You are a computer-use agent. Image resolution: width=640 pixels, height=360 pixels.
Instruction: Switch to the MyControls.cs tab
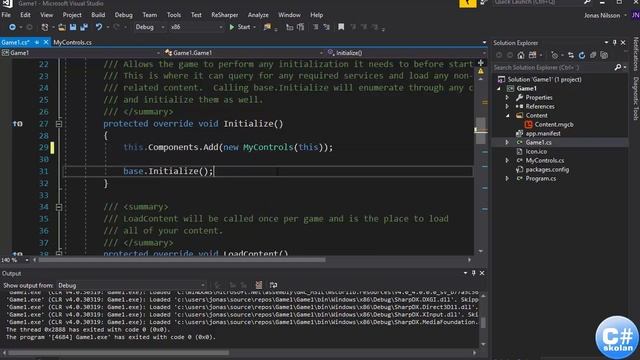point(72,42)
